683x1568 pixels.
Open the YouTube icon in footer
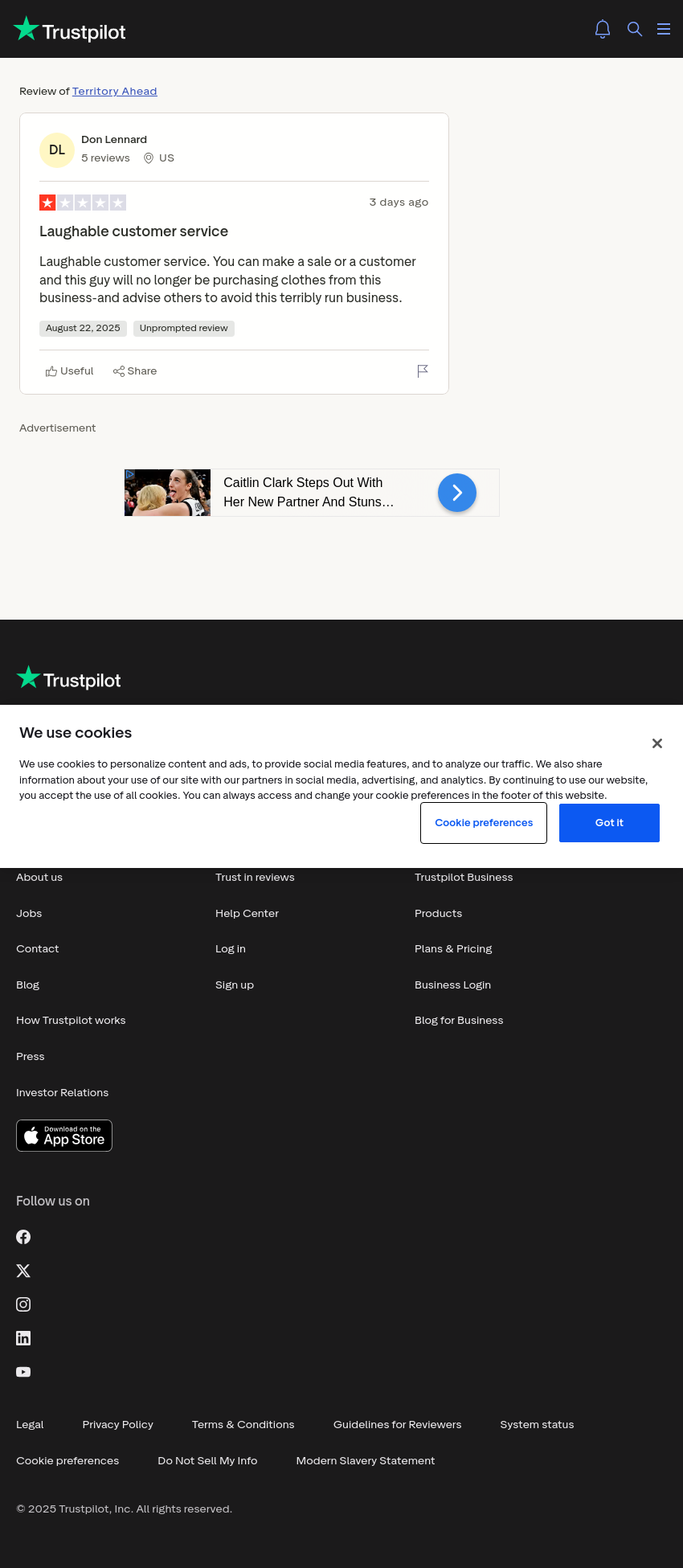point(23,1372)
